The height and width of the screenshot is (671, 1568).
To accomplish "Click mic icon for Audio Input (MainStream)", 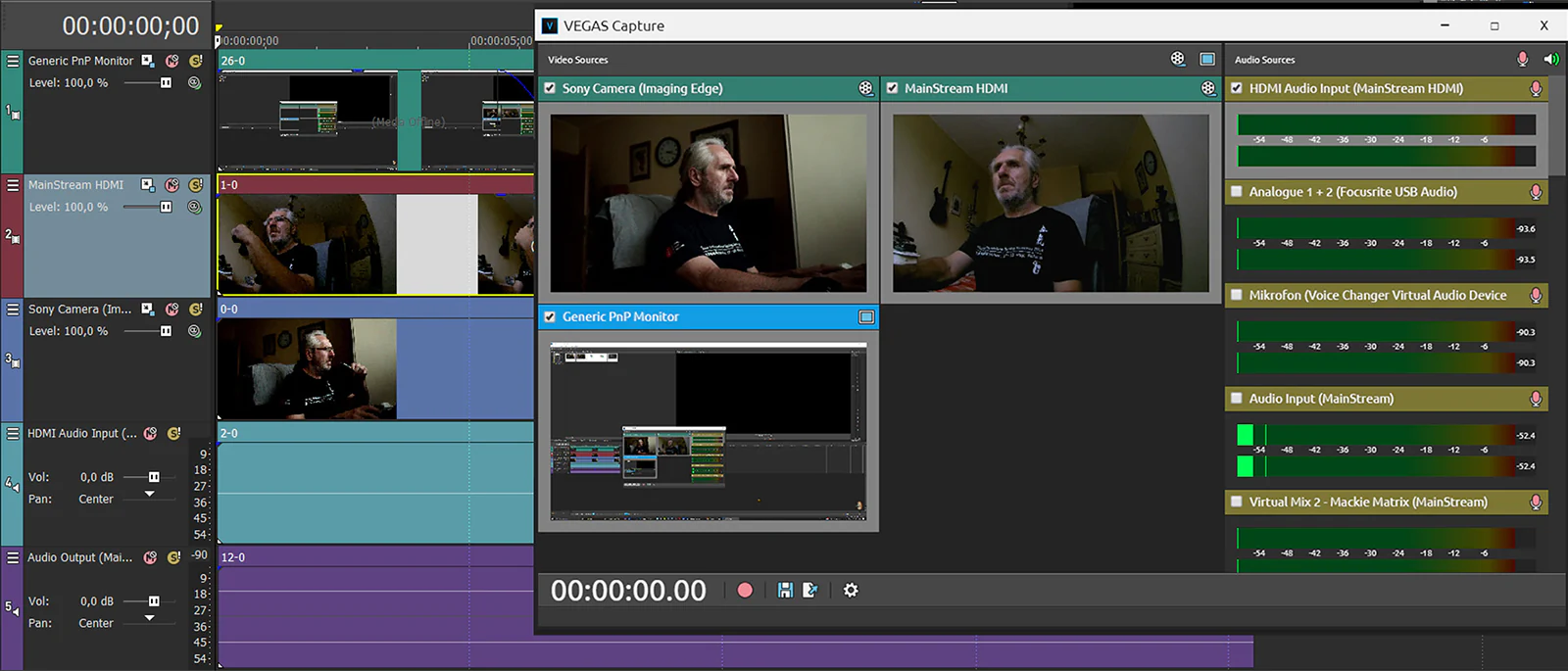I will [1536, 399].
